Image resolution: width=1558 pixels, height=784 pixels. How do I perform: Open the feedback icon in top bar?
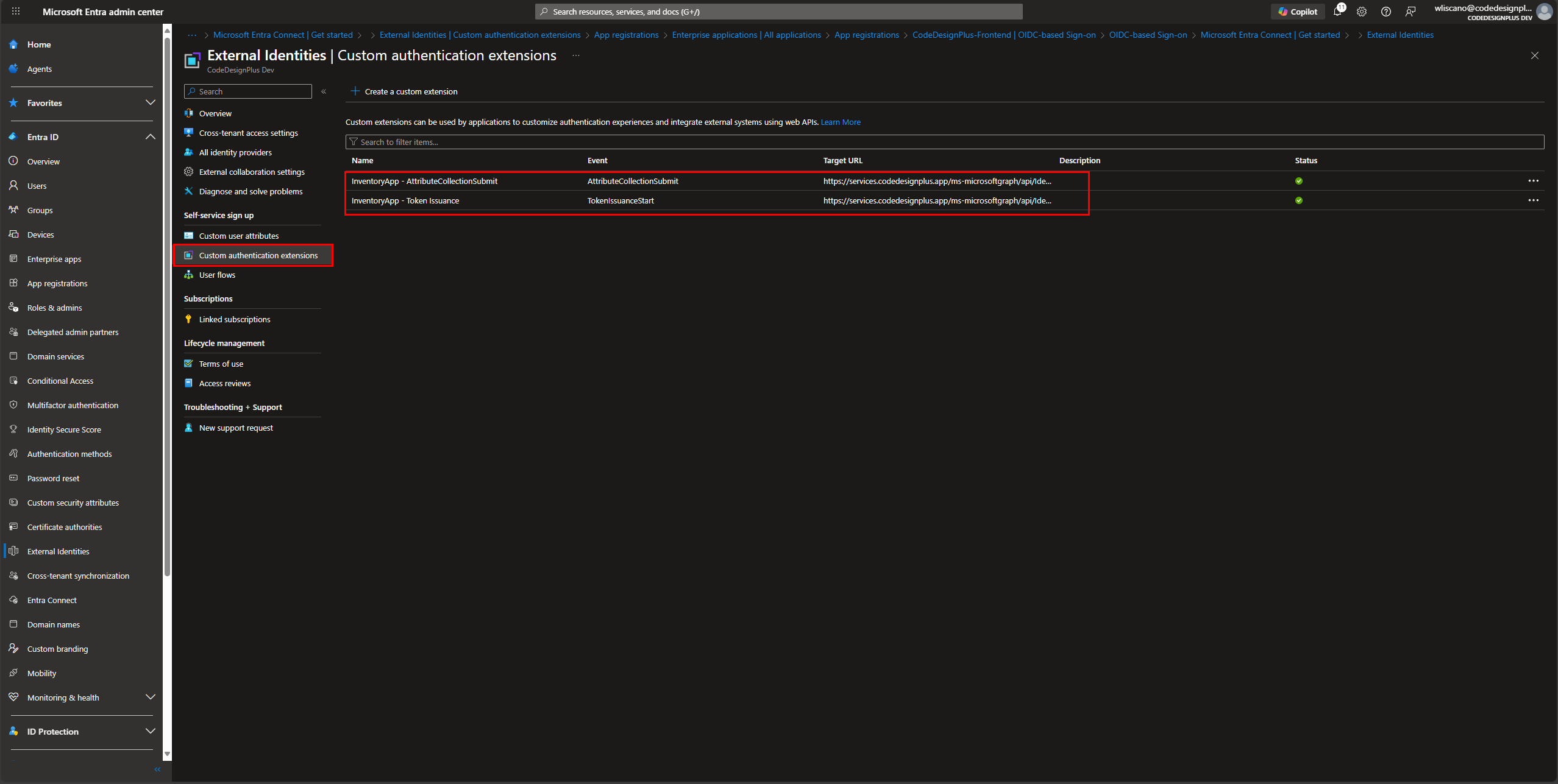1410,12
